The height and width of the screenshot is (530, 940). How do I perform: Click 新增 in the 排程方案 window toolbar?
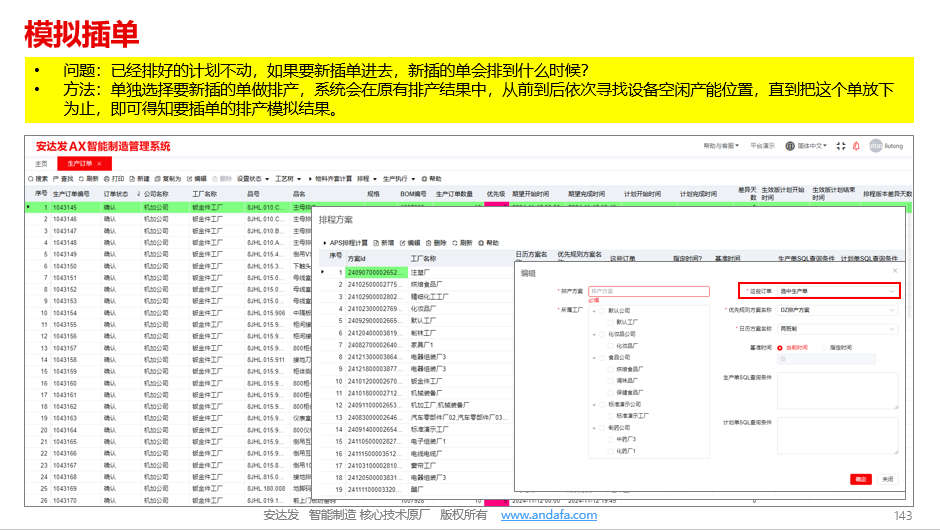coord(384,243)
